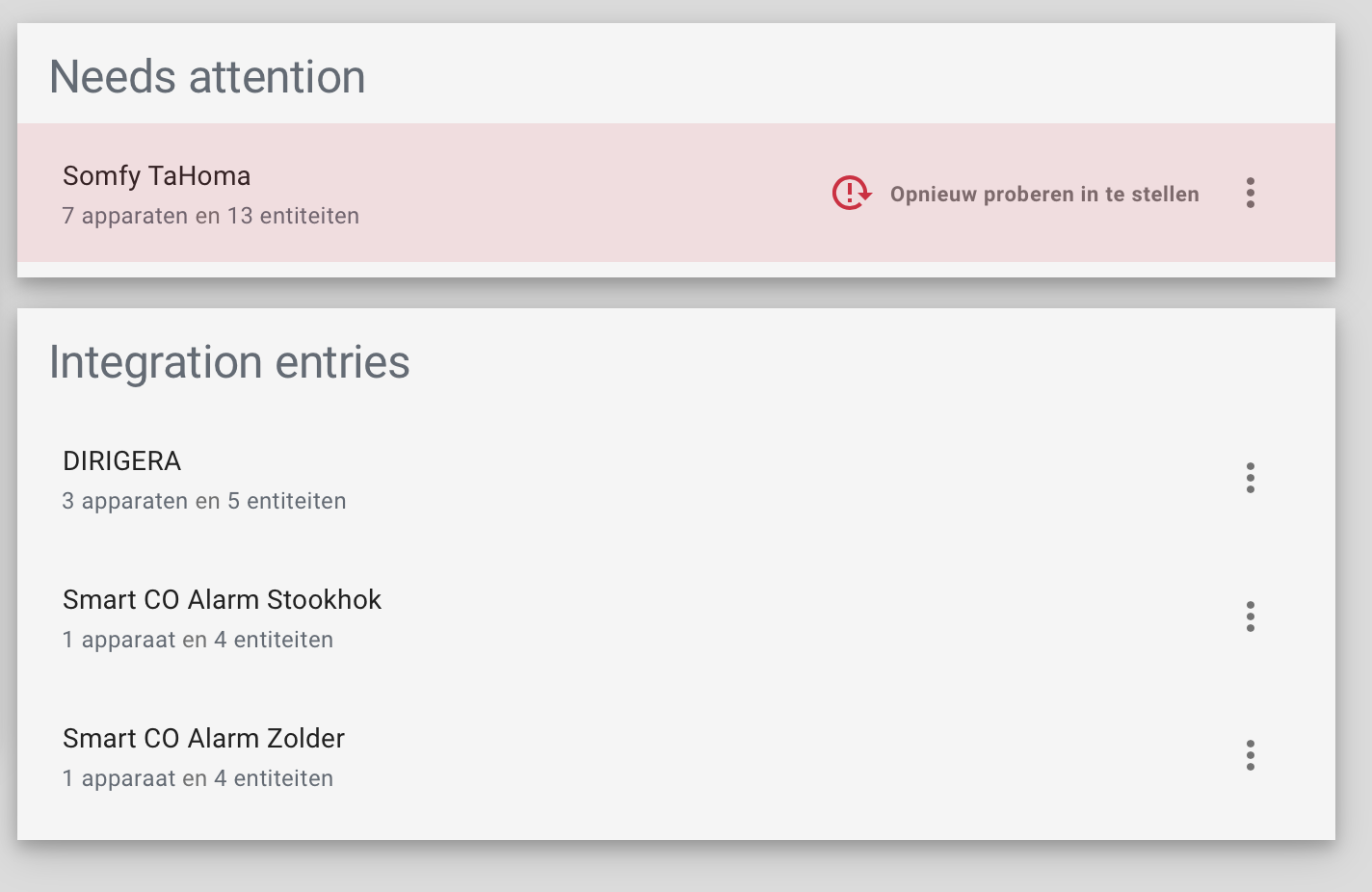Click the three-dot icon in the Needs attention row
The width and height of the screenshot is (1372, 892).
click(x=1250, y=194)
